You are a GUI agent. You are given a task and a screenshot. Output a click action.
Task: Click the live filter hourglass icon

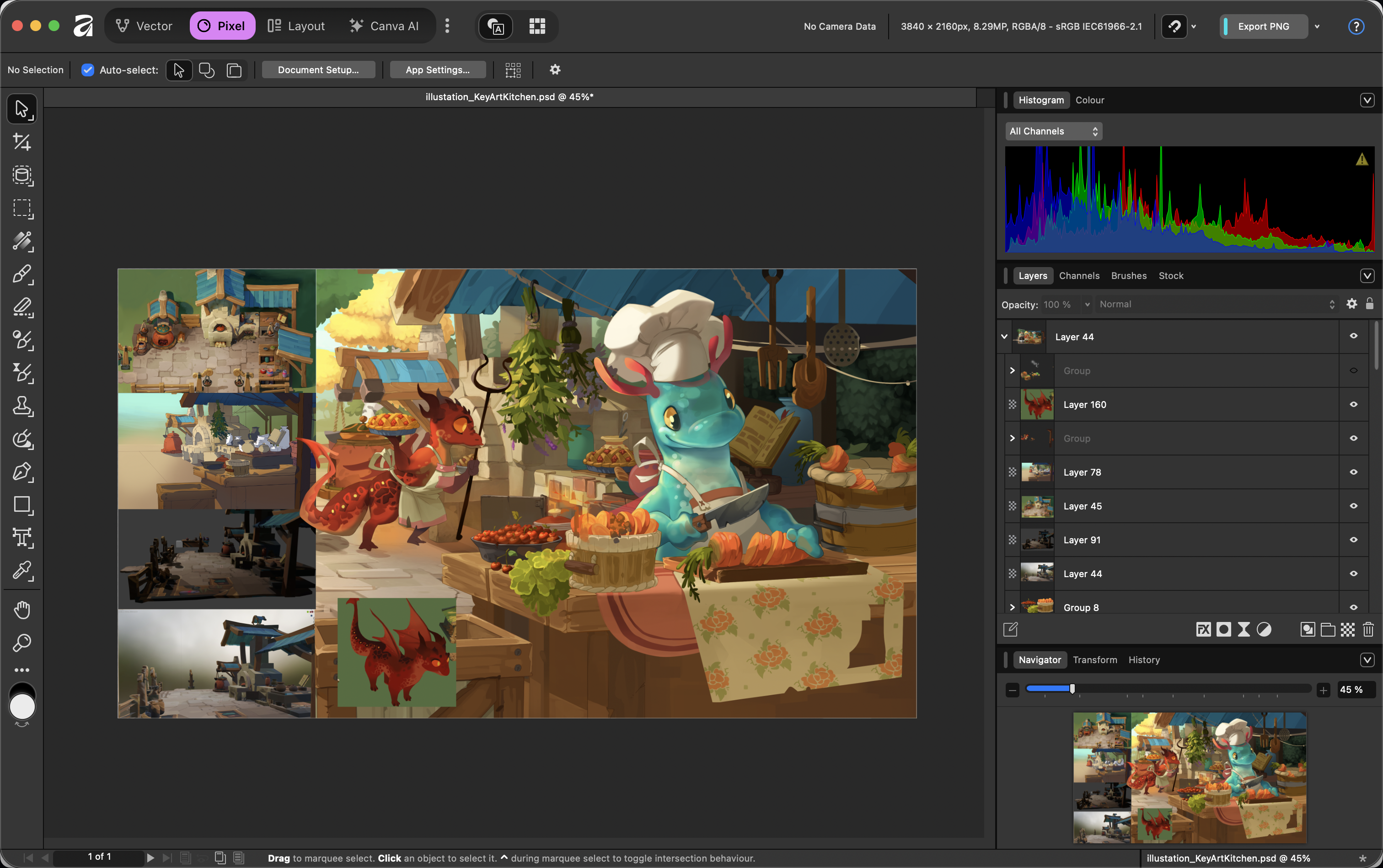point(1244,630)
